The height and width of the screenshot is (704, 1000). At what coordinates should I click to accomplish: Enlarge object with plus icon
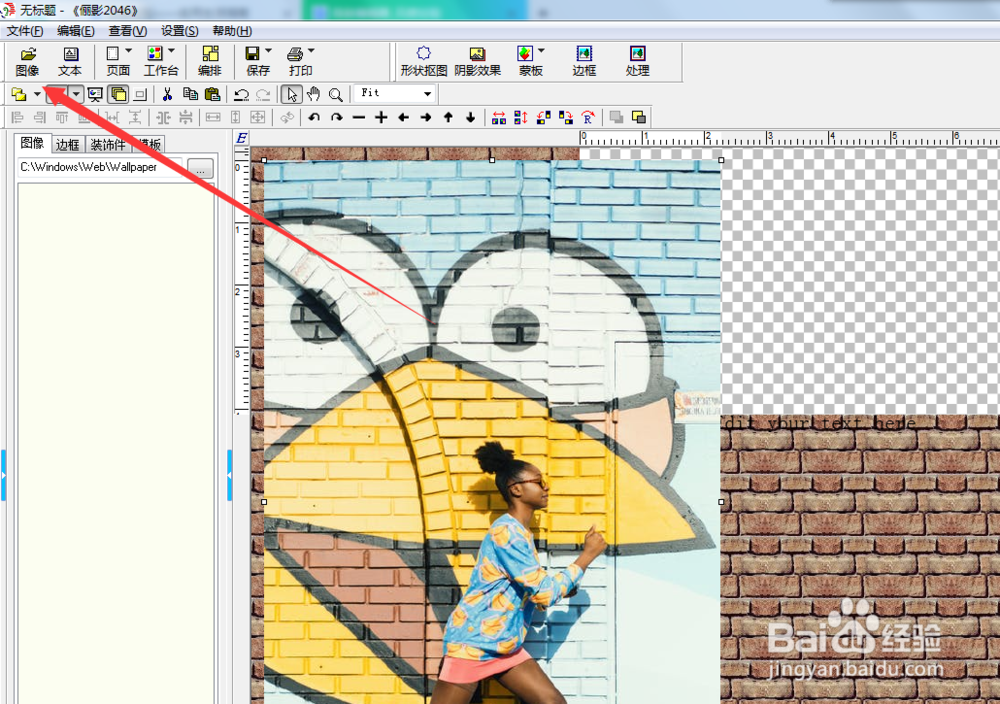pos(381,117)
